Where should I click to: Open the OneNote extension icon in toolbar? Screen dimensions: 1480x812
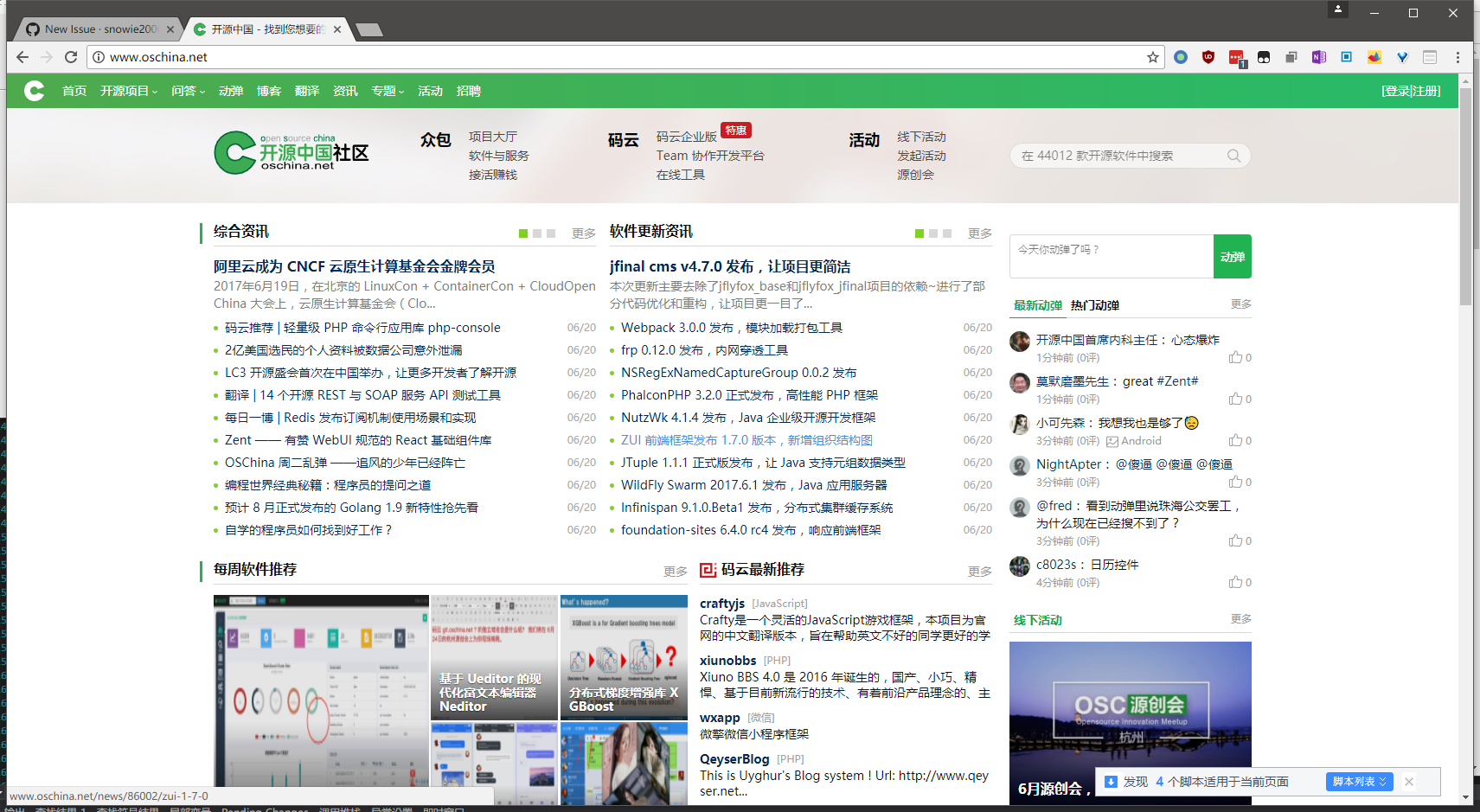coord(1318,57)
